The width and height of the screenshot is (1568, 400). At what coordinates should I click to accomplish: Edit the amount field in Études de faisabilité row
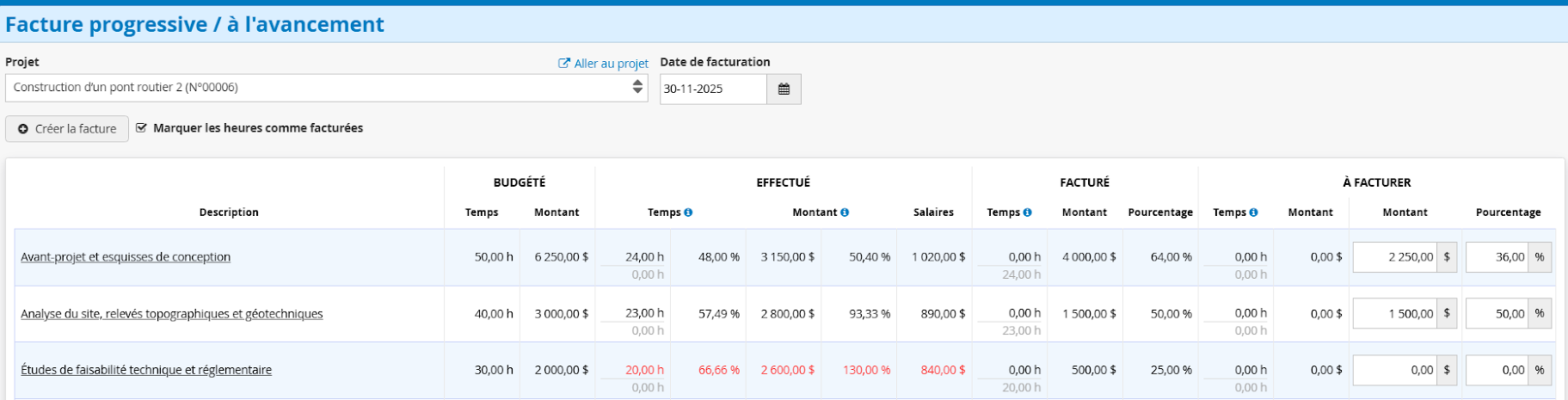click(x=1395, y=370)
